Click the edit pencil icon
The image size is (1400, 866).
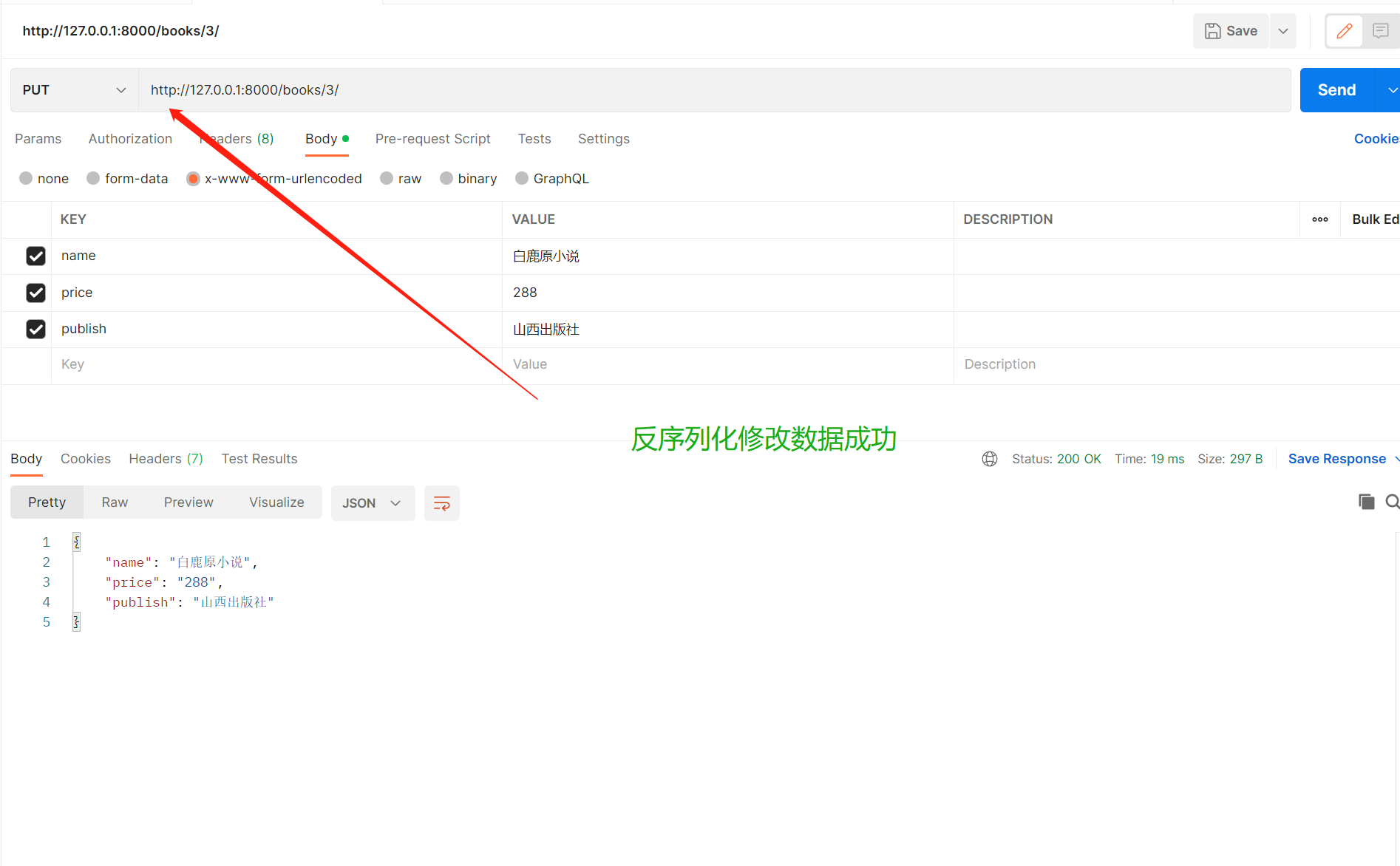point(1345,31)
